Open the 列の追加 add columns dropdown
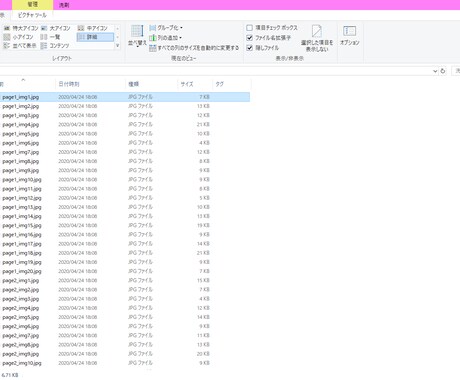460x380 pixels. [x=165, y=38]
